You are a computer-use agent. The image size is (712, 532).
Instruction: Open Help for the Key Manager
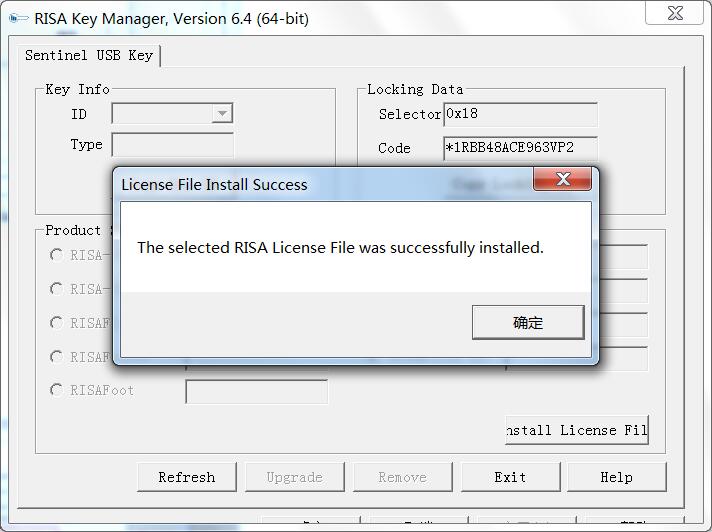click(617, 477)
